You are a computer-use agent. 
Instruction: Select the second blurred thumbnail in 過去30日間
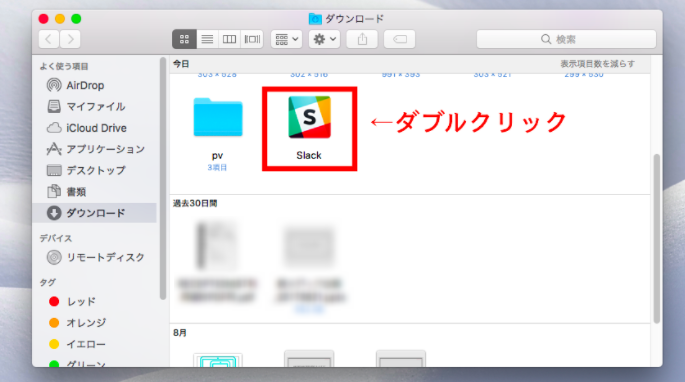coord(309,247)
